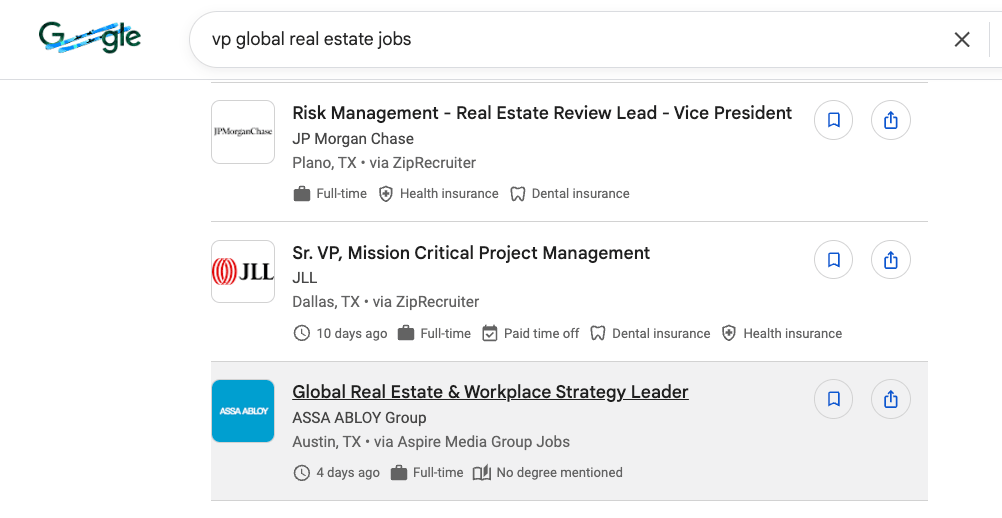Click in the search input field
This screenshot has height=518, width=1002.
click(570, 40)
